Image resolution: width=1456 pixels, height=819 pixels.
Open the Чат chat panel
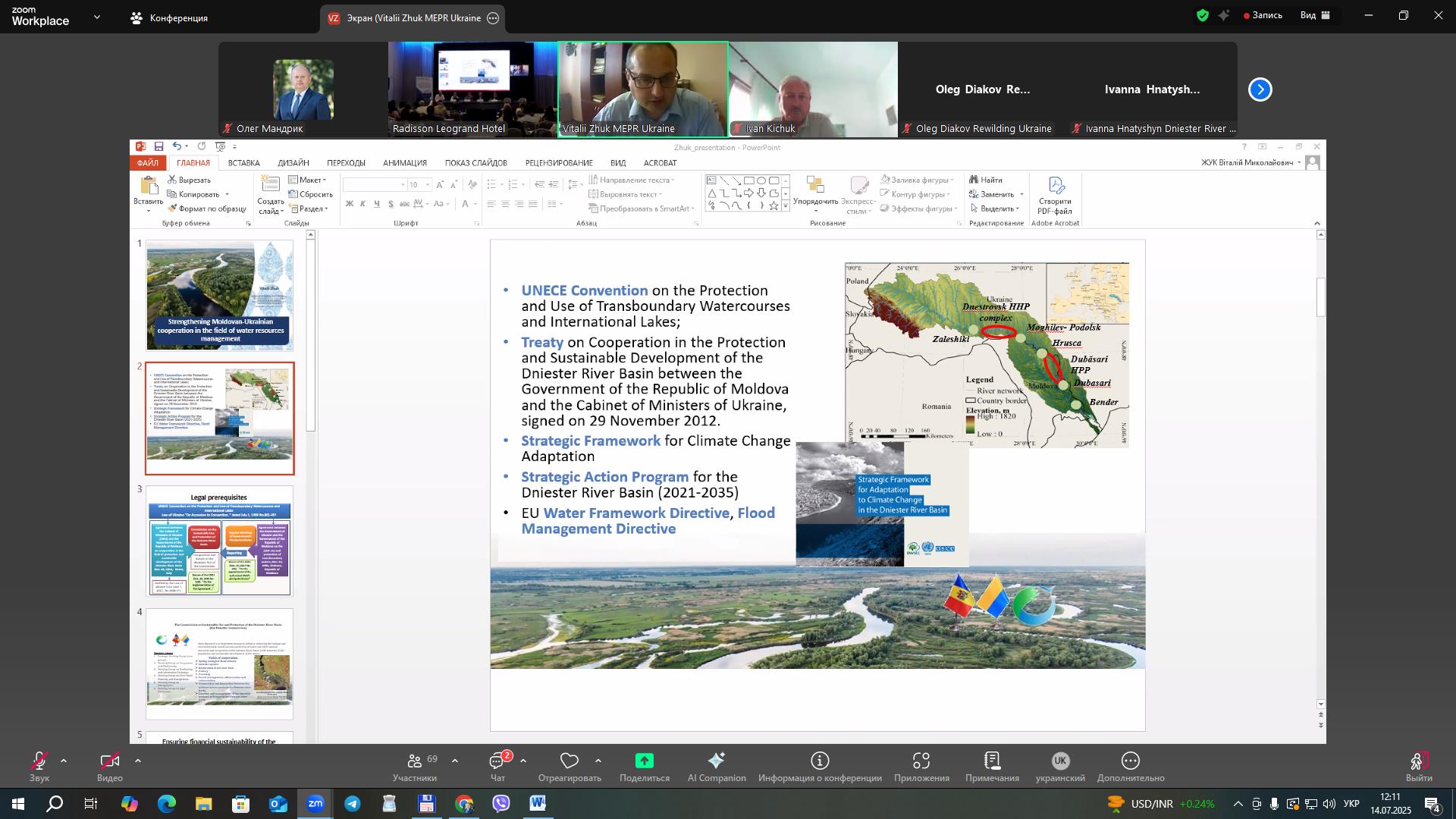pos(497,766)
